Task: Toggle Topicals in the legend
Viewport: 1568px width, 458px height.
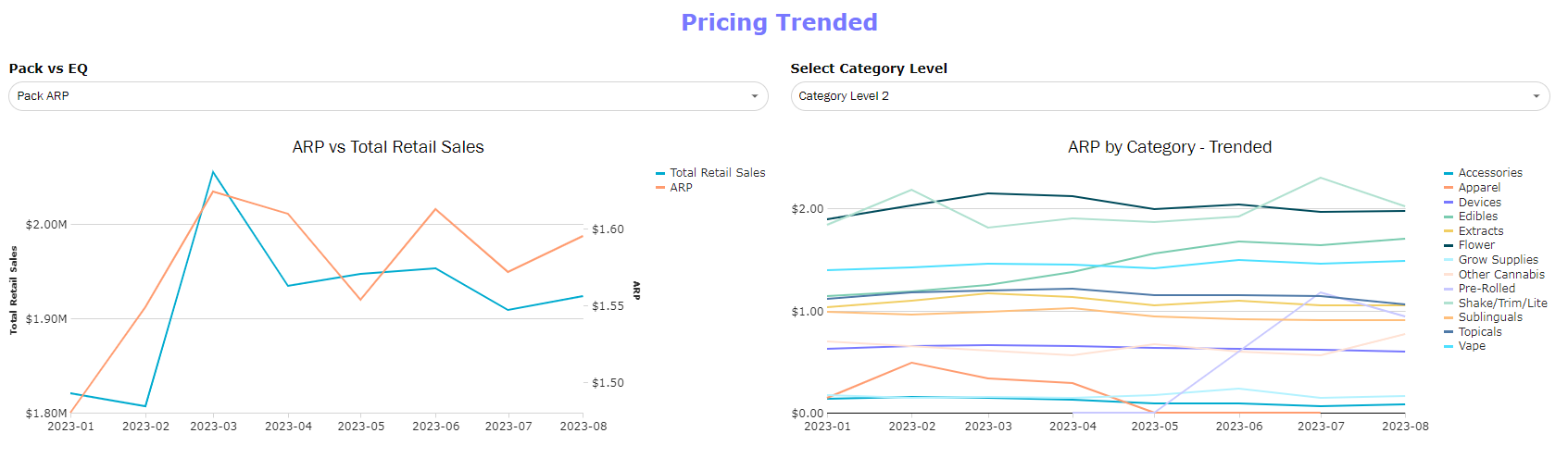Action: click(x=1480, y=332)
